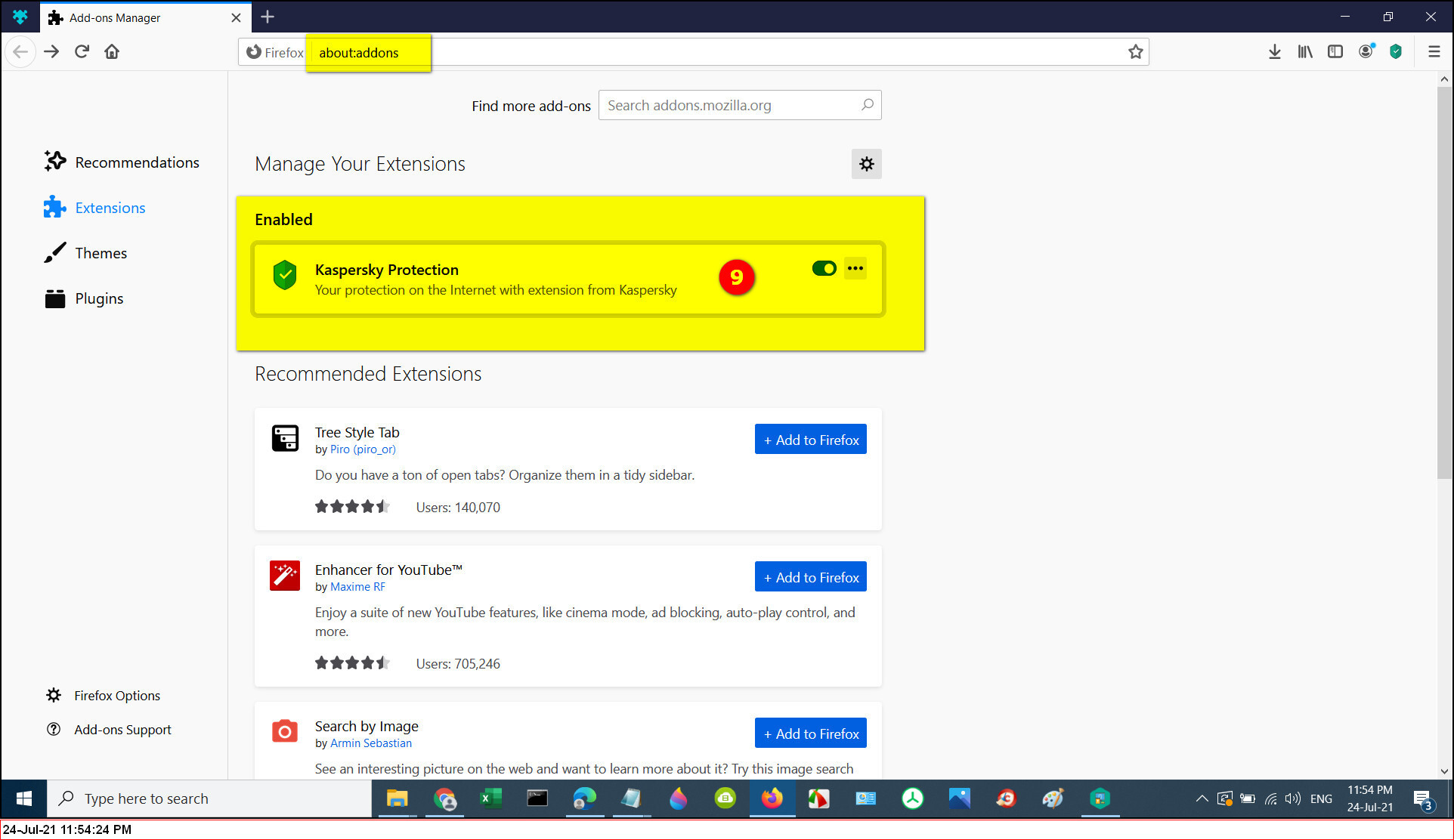The width and height of the screenshot is (1454, 840).
Task: Click the scroll-down arrow of the page scrollbar
Action: (1444, 771)
